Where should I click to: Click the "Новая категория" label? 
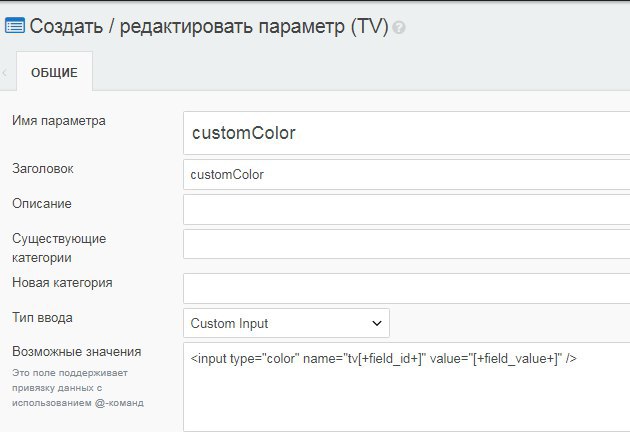click(x=62, y=283)
